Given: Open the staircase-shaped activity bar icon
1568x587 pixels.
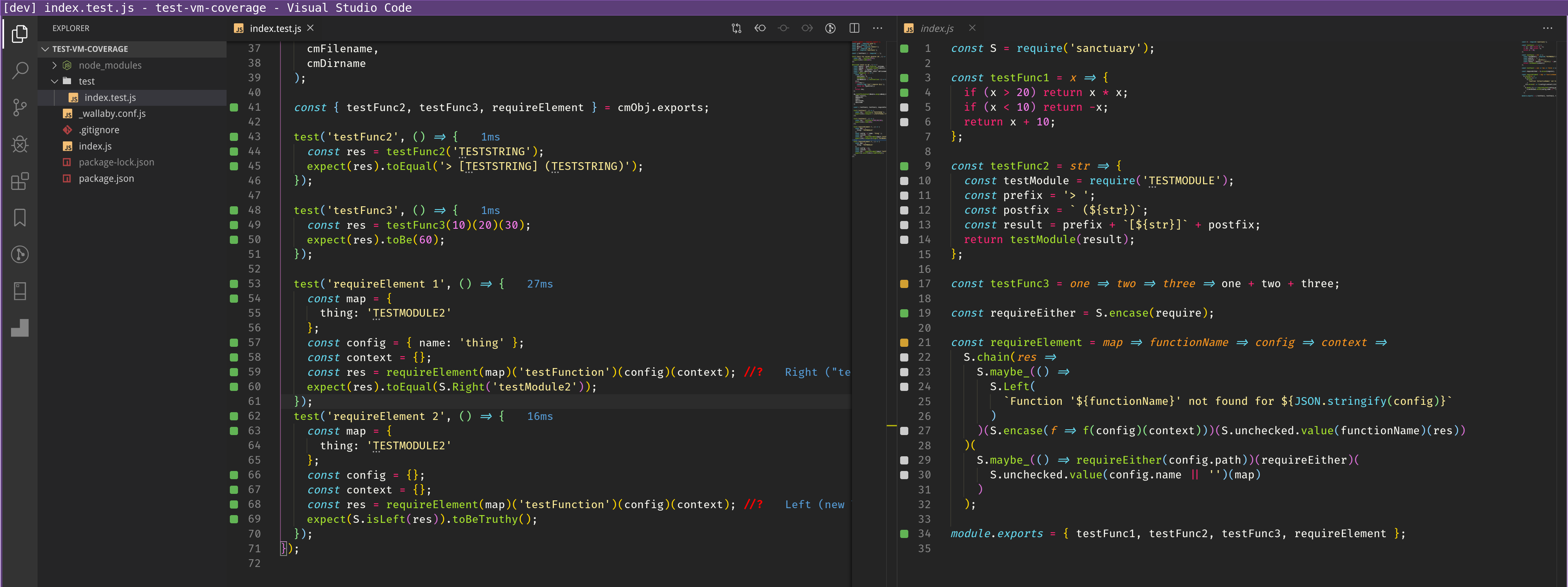Looking at the screenshot, I should click(x=20, y=328).
